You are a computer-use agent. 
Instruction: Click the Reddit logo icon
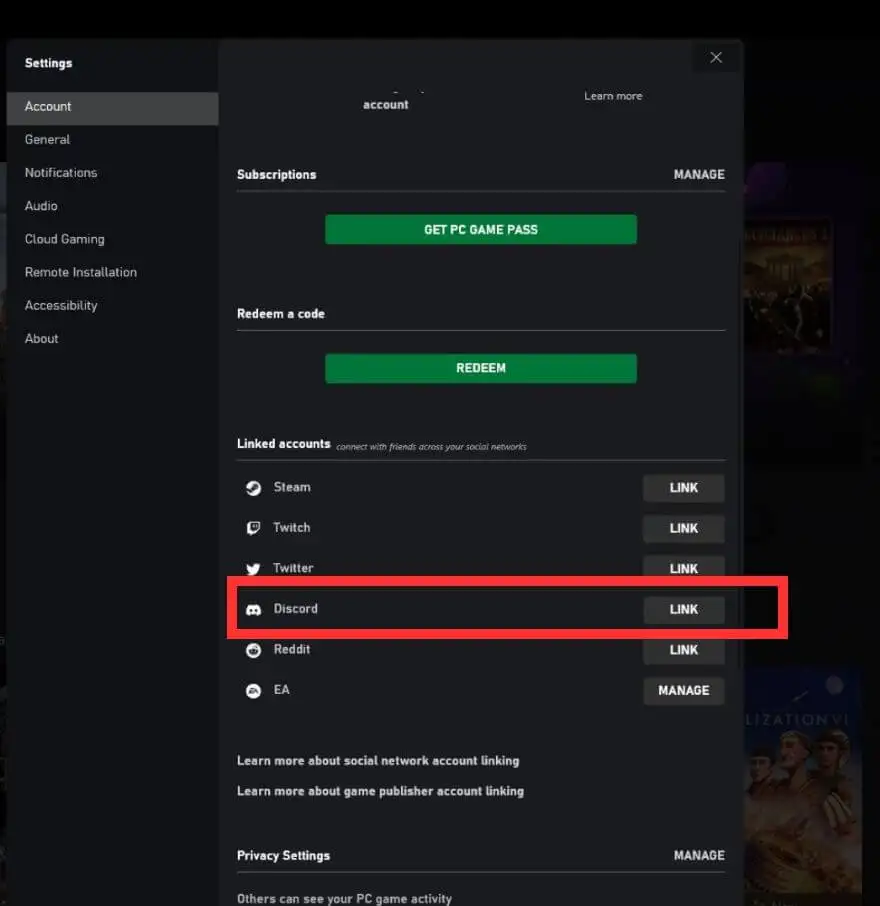point(253,650)
